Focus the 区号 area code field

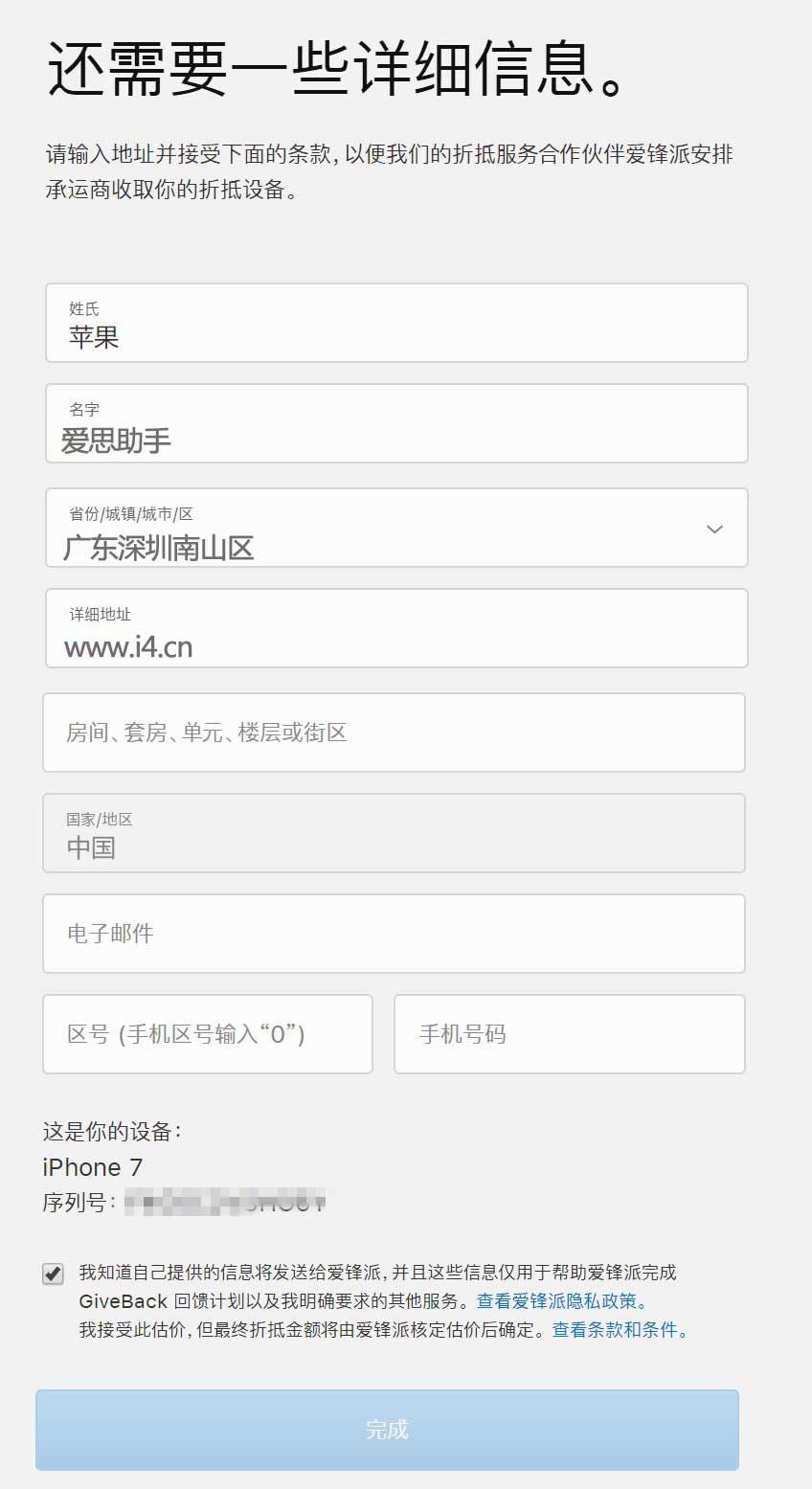pos(208,1034)
